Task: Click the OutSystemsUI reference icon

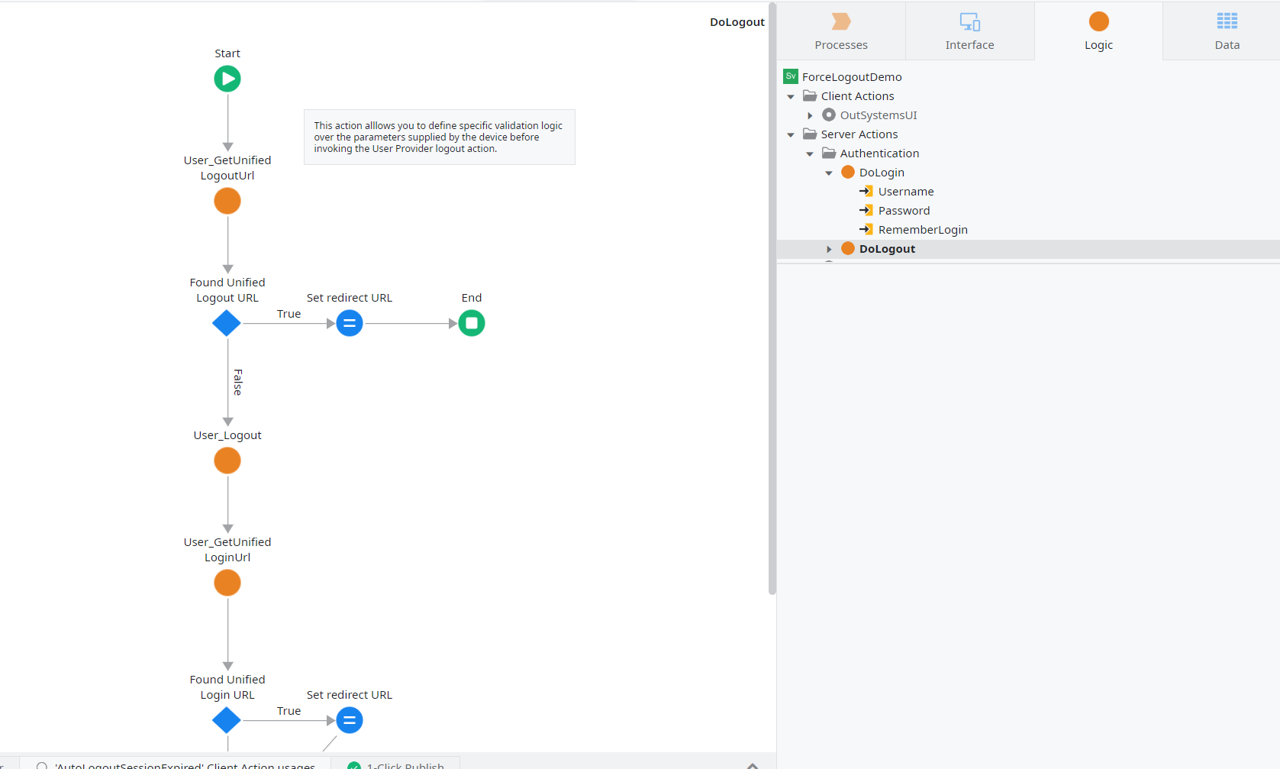Action: [x=829, y=115]
